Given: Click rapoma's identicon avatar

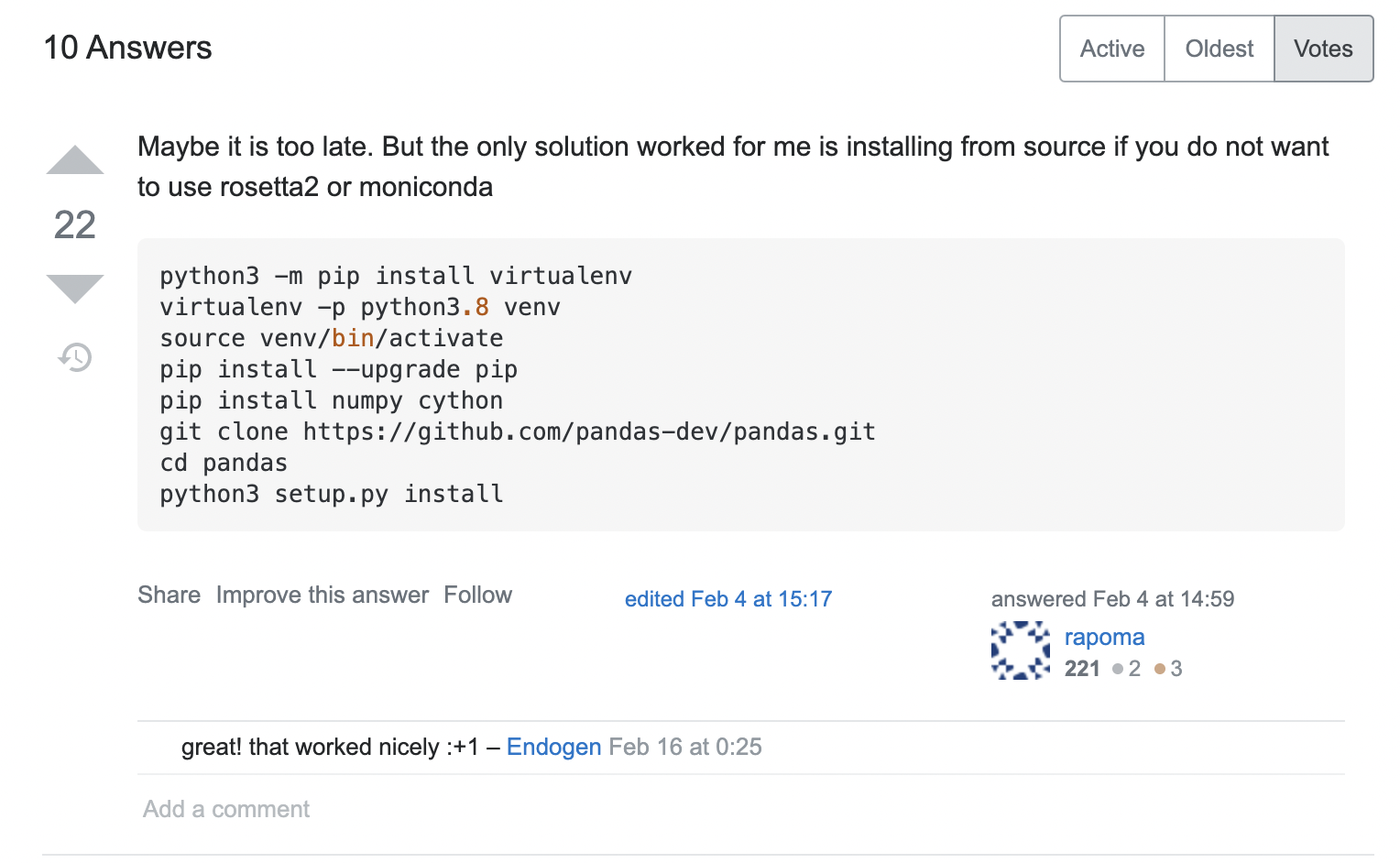Looking at the screenshot, I should coord(1021,650).
